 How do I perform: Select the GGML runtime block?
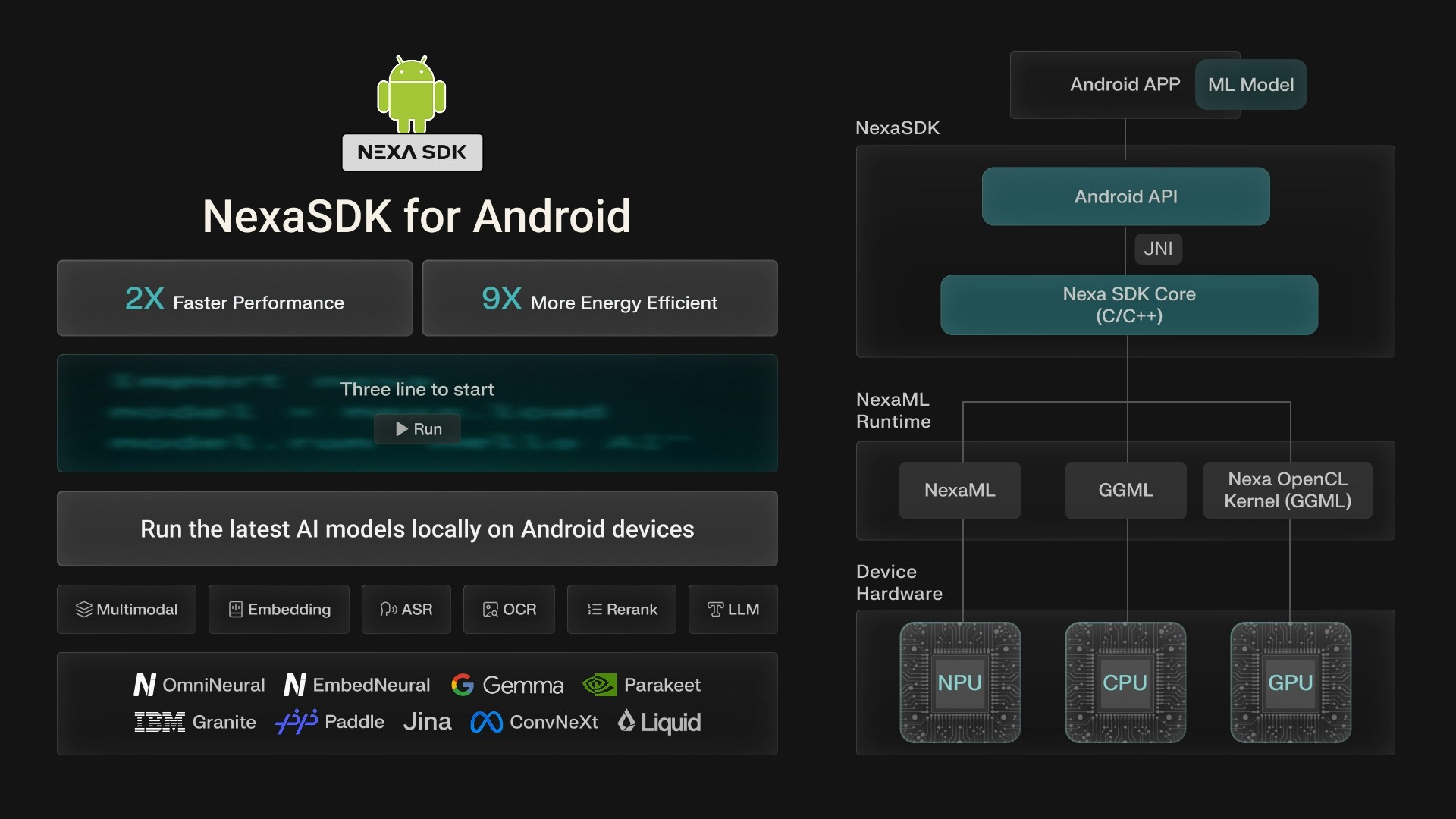tap(1125, 491)
